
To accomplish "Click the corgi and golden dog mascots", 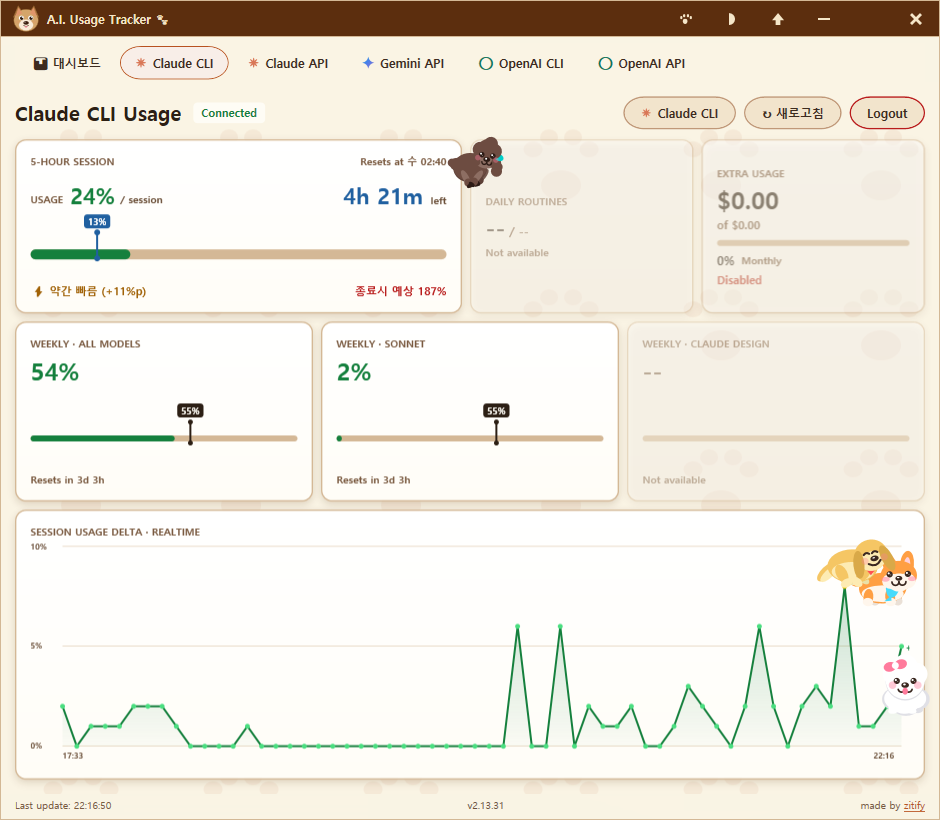I will [x=868, y=572].
